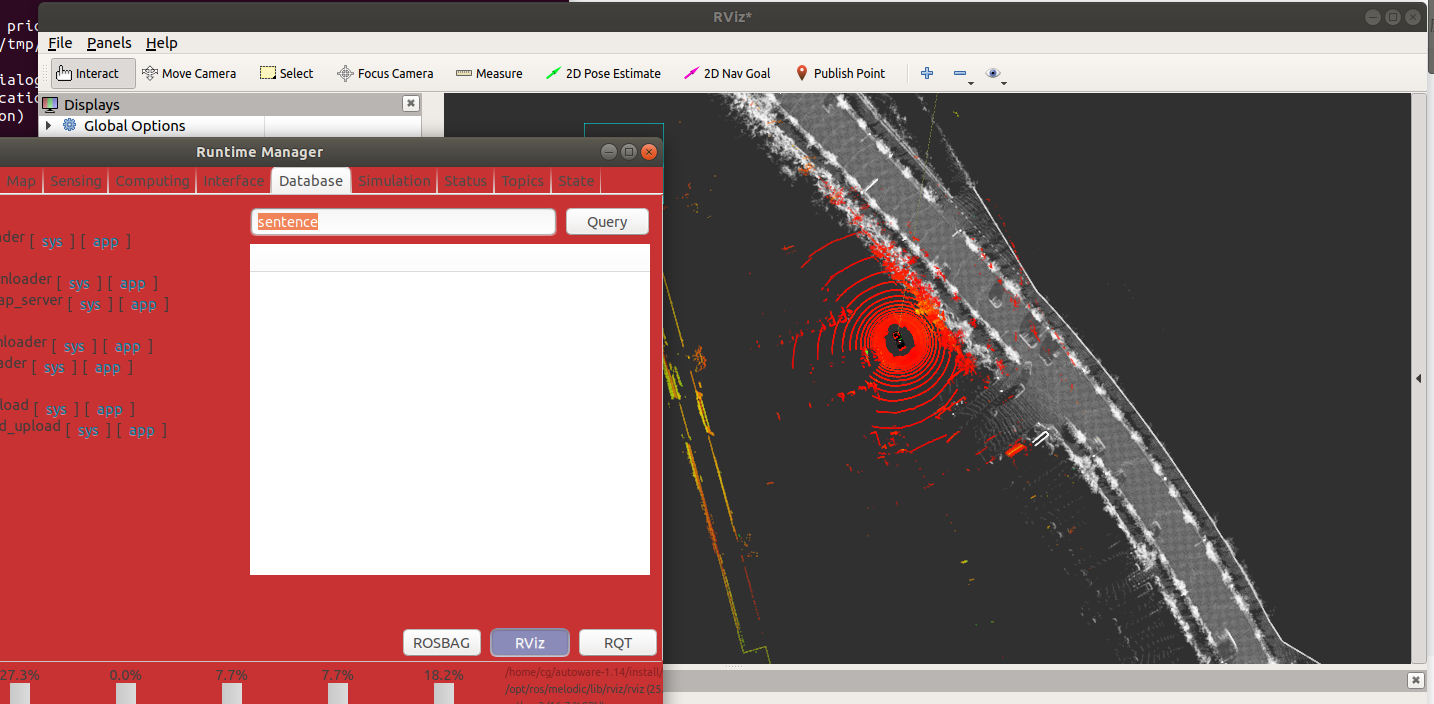Activate the Publish Point tool
This screenshot has height=704, width=1434.
point(840,73)
